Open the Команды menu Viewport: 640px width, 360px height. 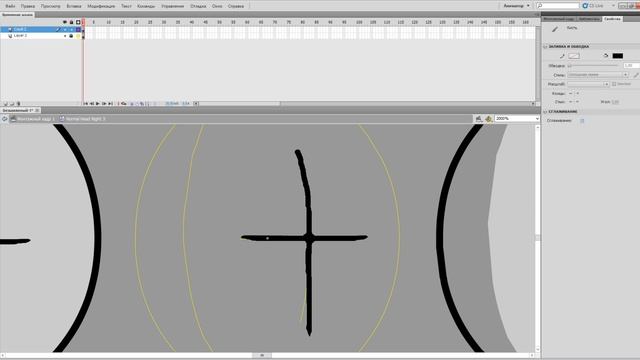pyautogui.click(x=146, y=6)
